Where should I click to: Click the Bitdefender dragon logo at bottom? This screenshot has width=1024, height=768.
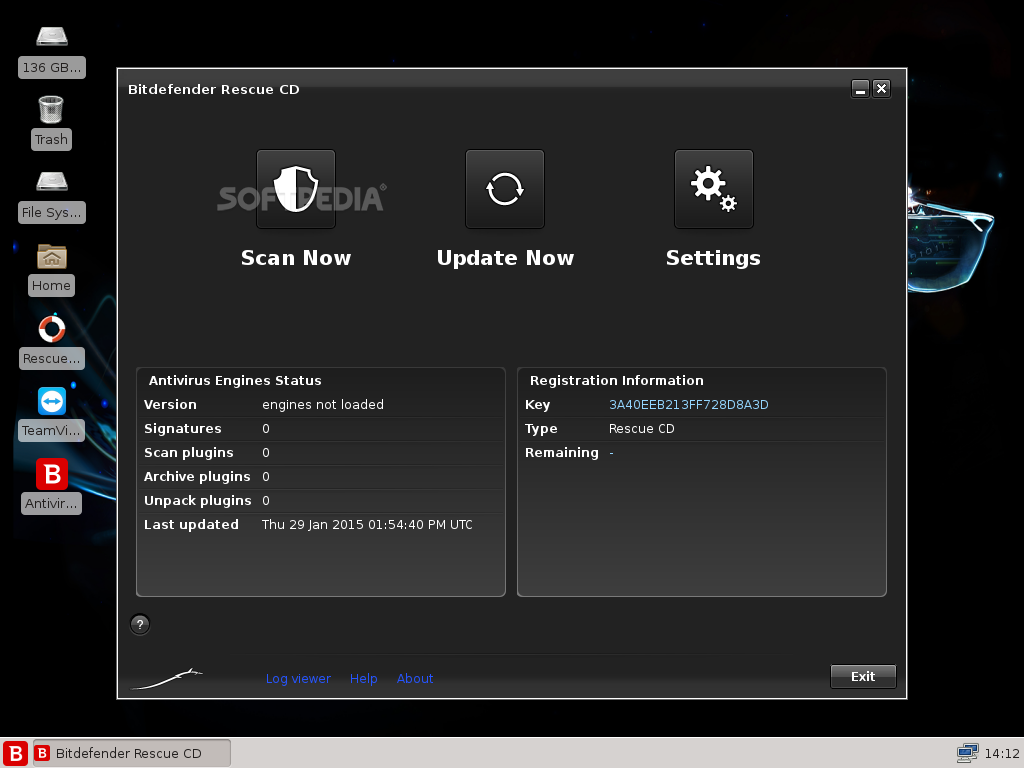tap(168, 679)
